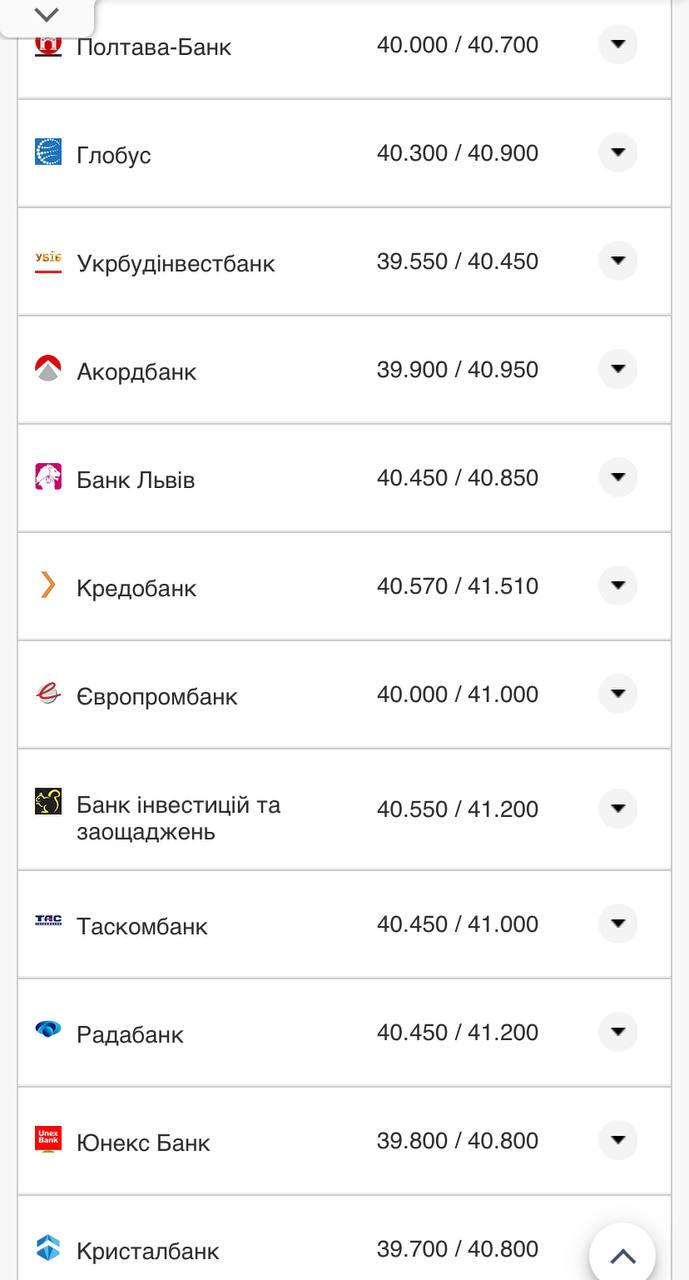Click the Таскомбанк logo icon
Viewport: 689px width, 1280px height.
48,922
